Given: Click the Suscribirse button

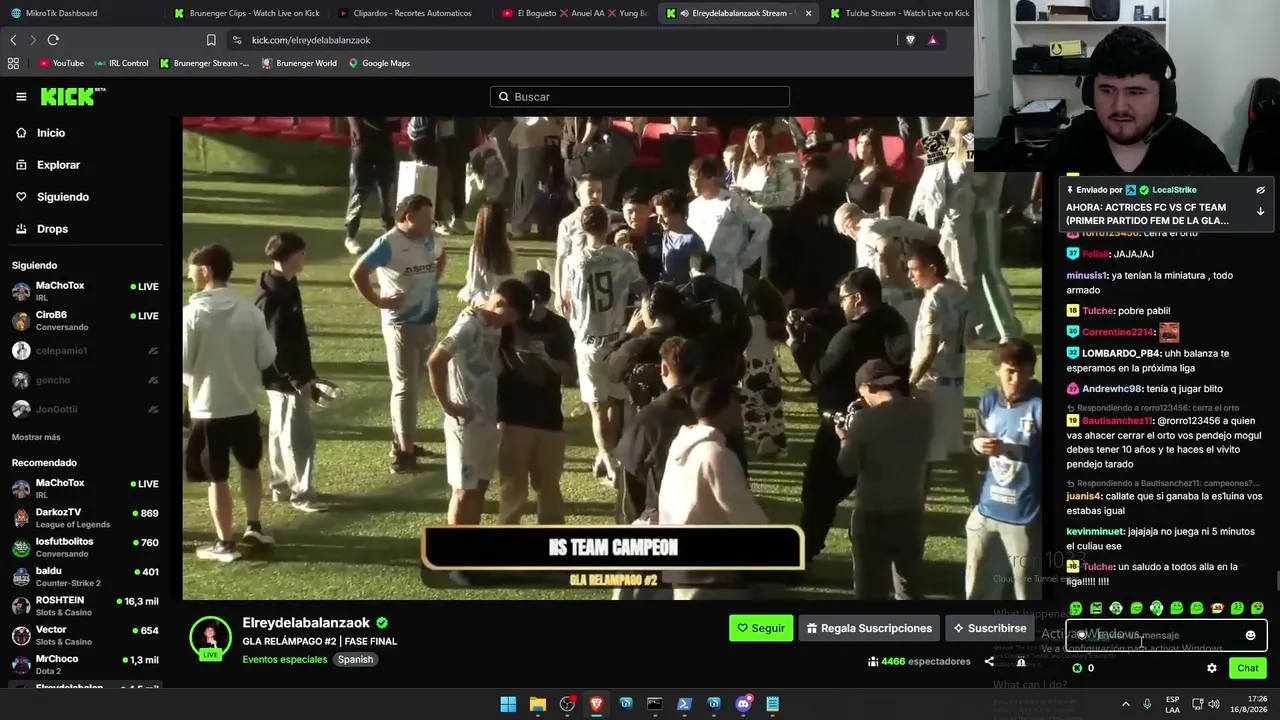Looking at the screenshot, I should [x=990, y=628].
